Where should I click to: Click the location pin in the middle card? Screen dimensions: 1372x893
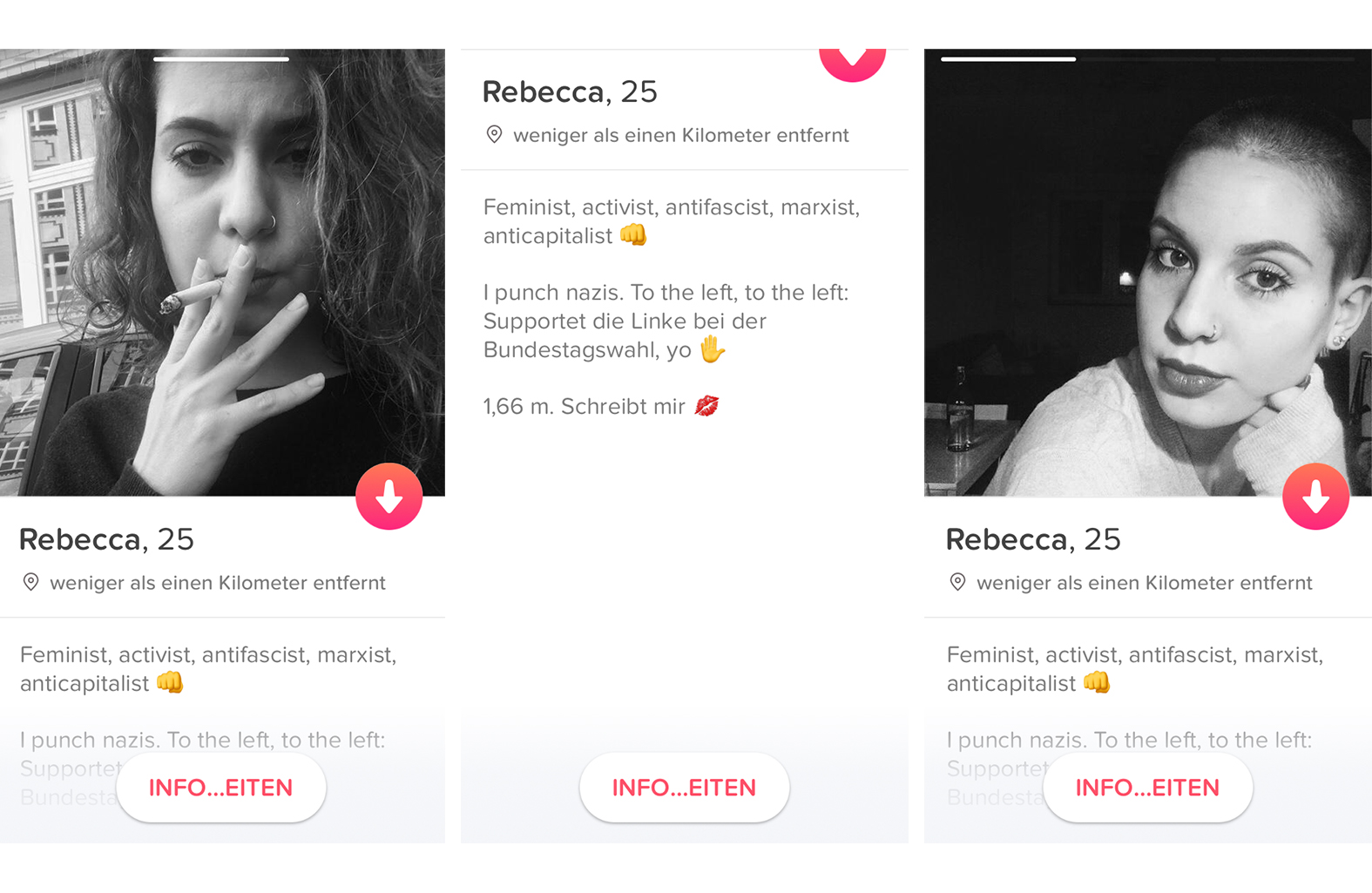(494, 134)
